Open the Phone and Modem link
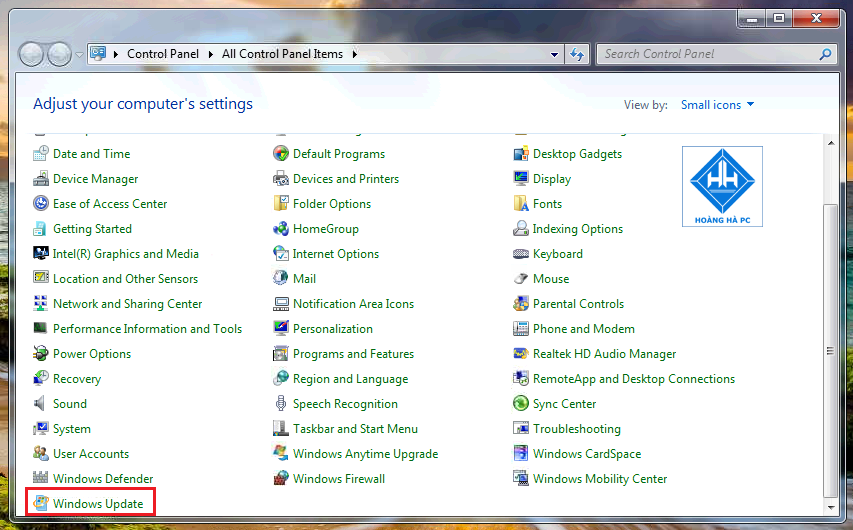853x530 pixels. 584,329
